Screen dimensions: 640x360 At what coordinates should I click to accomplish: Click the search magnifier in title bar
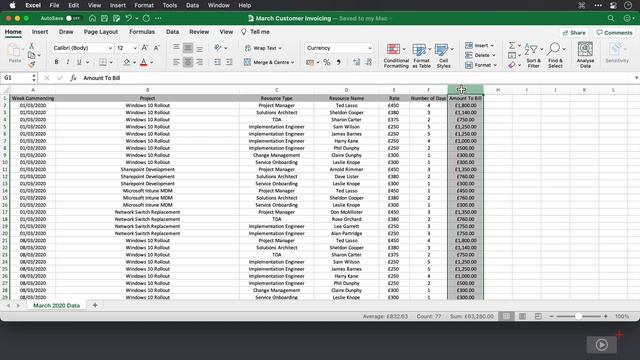coord(611,18)
